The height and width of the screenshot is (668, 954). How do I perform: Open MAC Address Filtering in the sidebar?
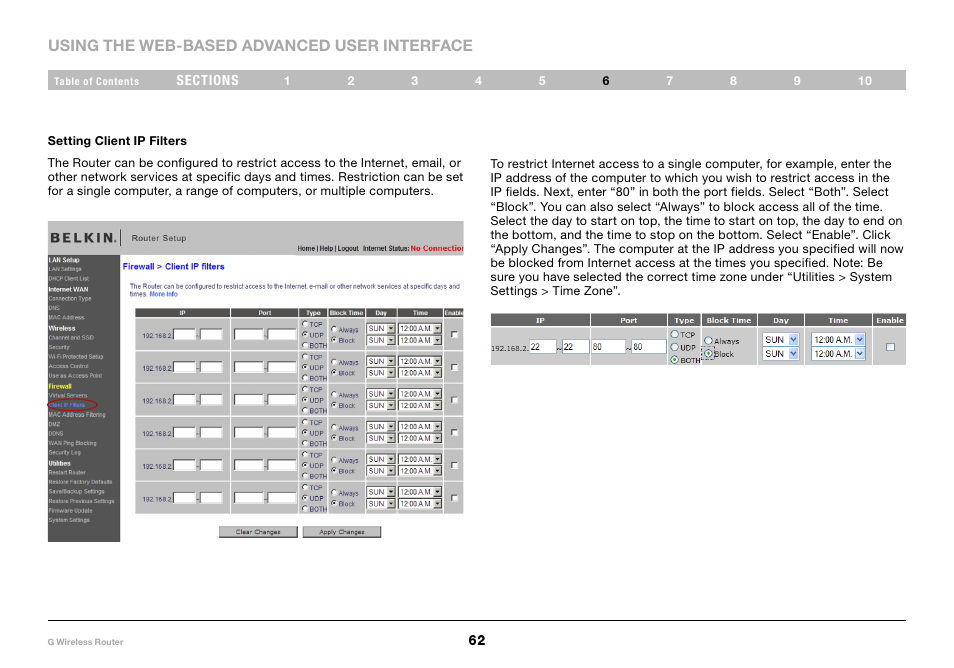pos(77,415)
